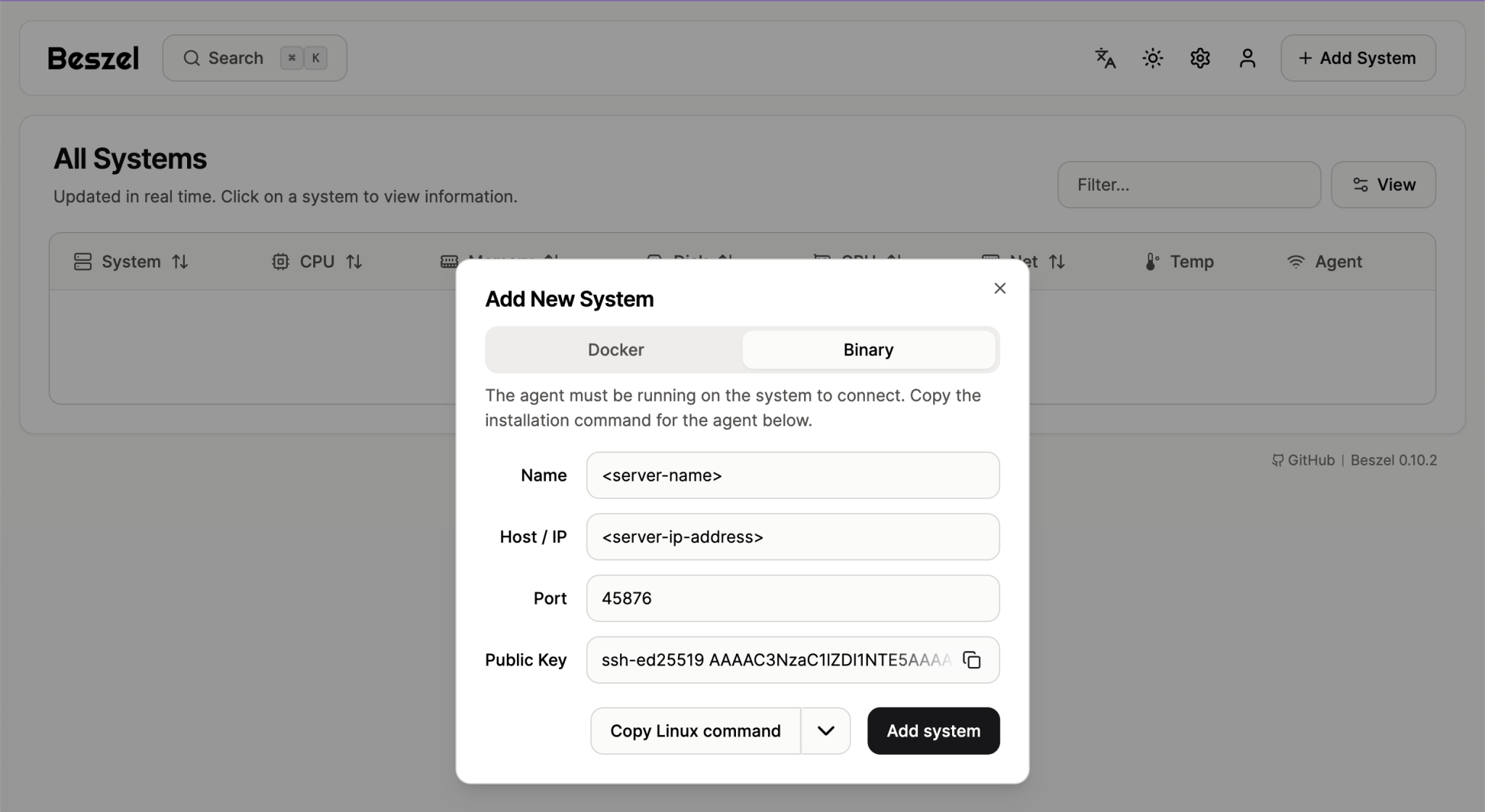Viewport: 1485px width, 812px height.
Task: Click the wifi icon in Agent column
Action: (x=1296, y=262)
